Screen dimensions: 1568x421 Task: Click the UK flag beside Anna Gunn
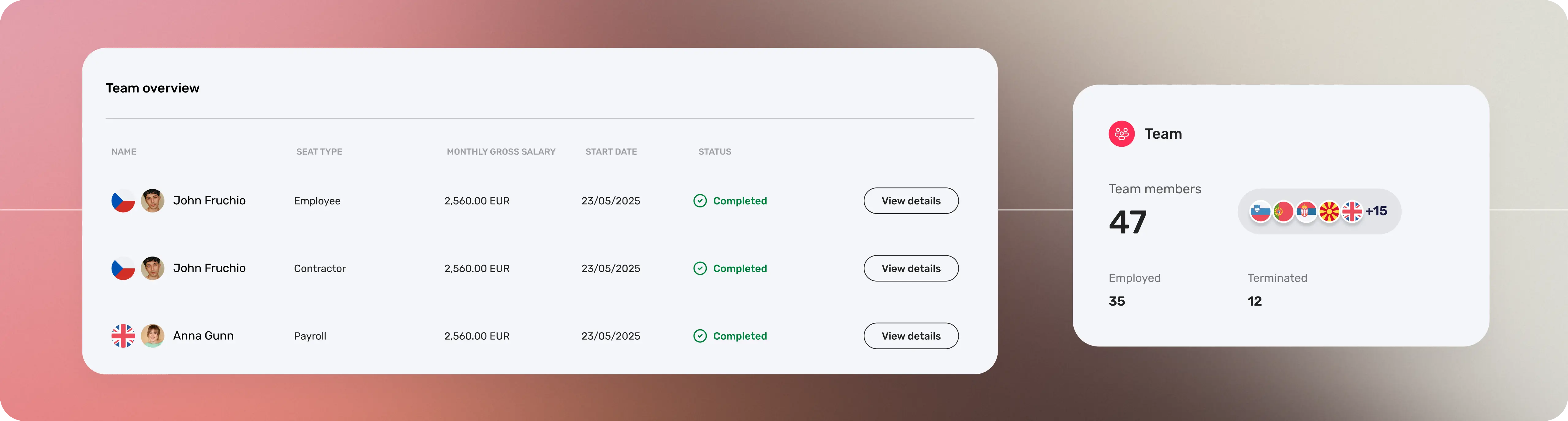tap(123, 336)
